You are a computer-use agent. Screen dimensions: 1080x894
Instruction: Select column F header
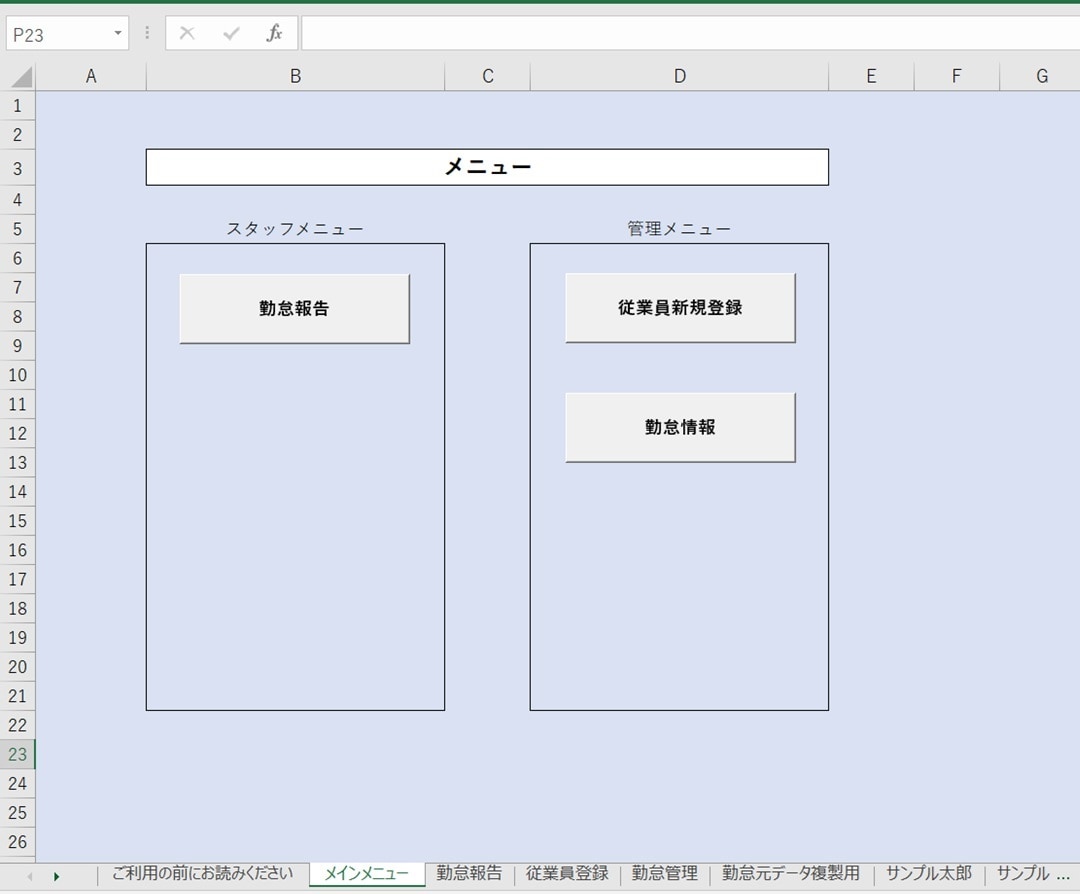click(957, 76)
